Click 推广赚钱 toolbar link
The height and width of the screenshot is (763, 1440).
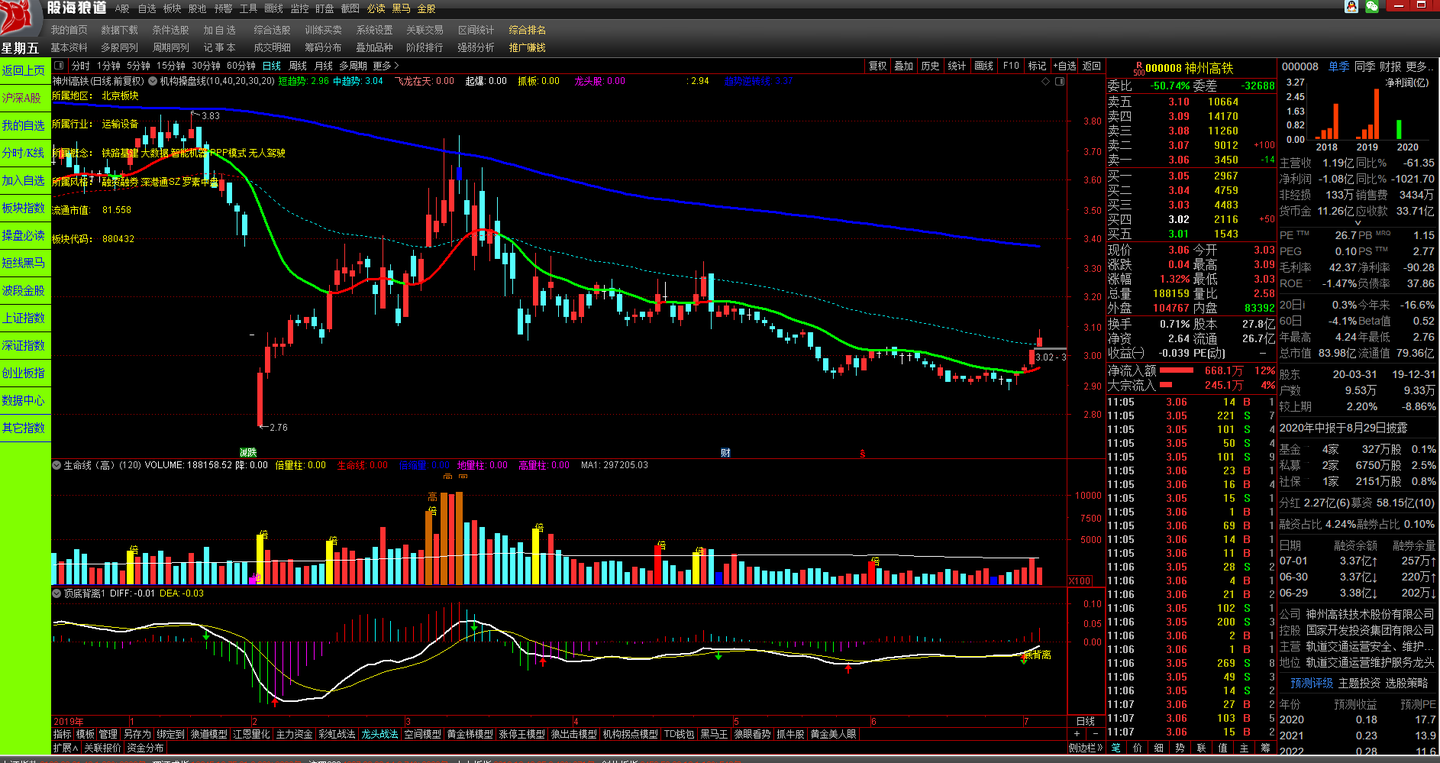(x=527, y=47)
